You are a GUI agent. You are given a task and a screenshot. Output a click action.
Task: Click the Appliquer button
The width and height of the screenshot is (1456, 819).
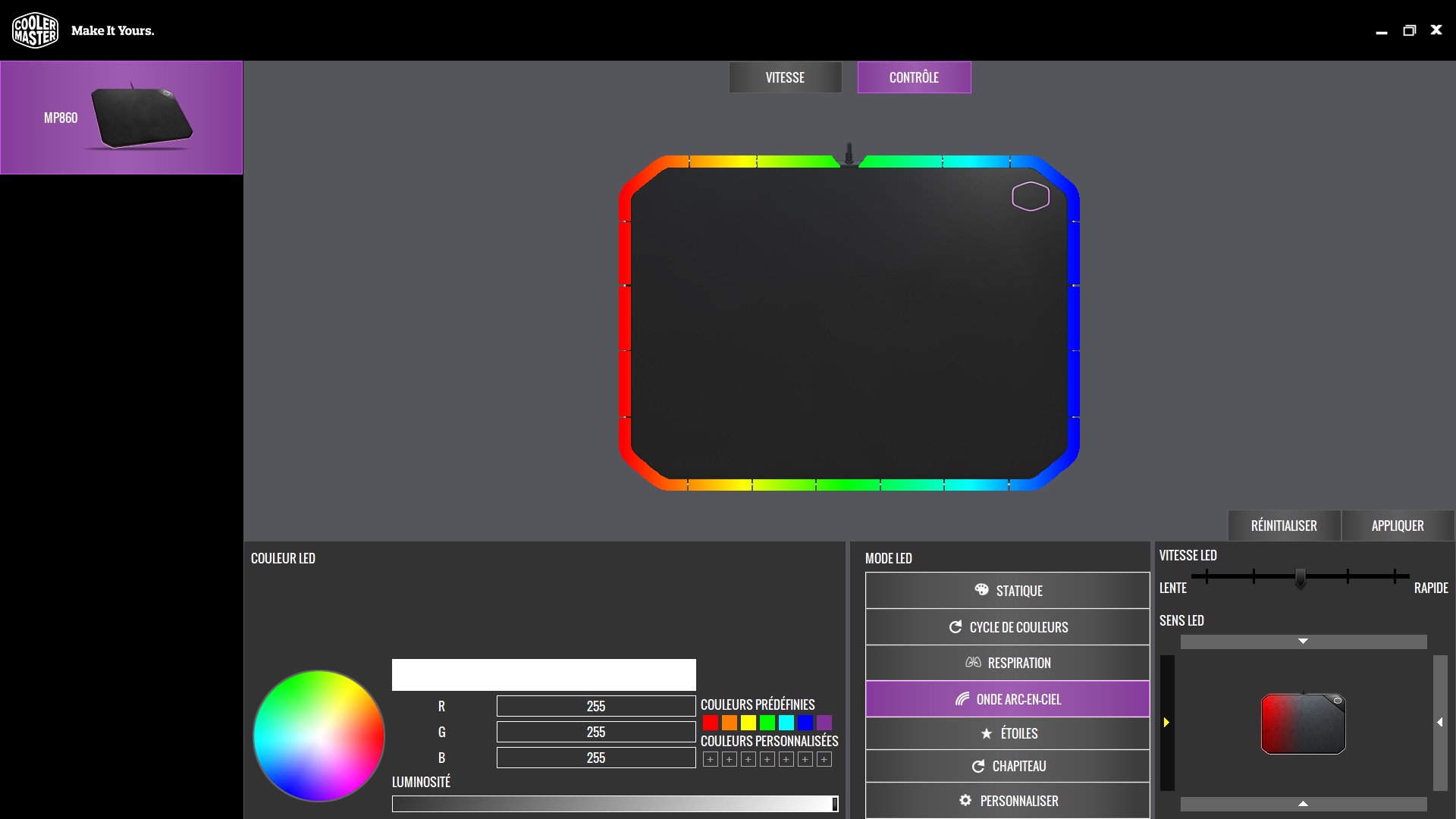[1397, 526]
